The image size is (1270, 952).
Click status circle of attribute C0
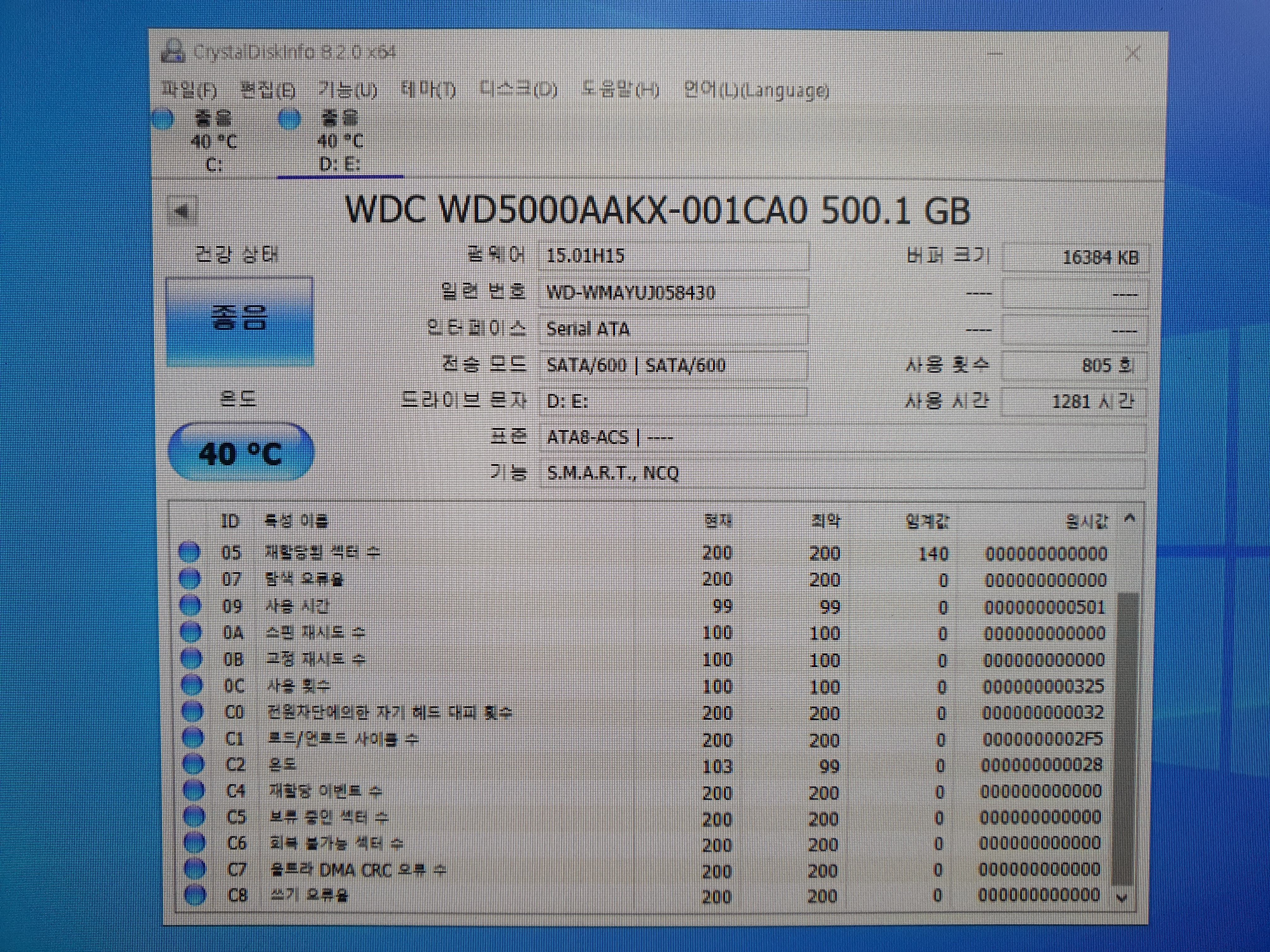coord(193,711)
